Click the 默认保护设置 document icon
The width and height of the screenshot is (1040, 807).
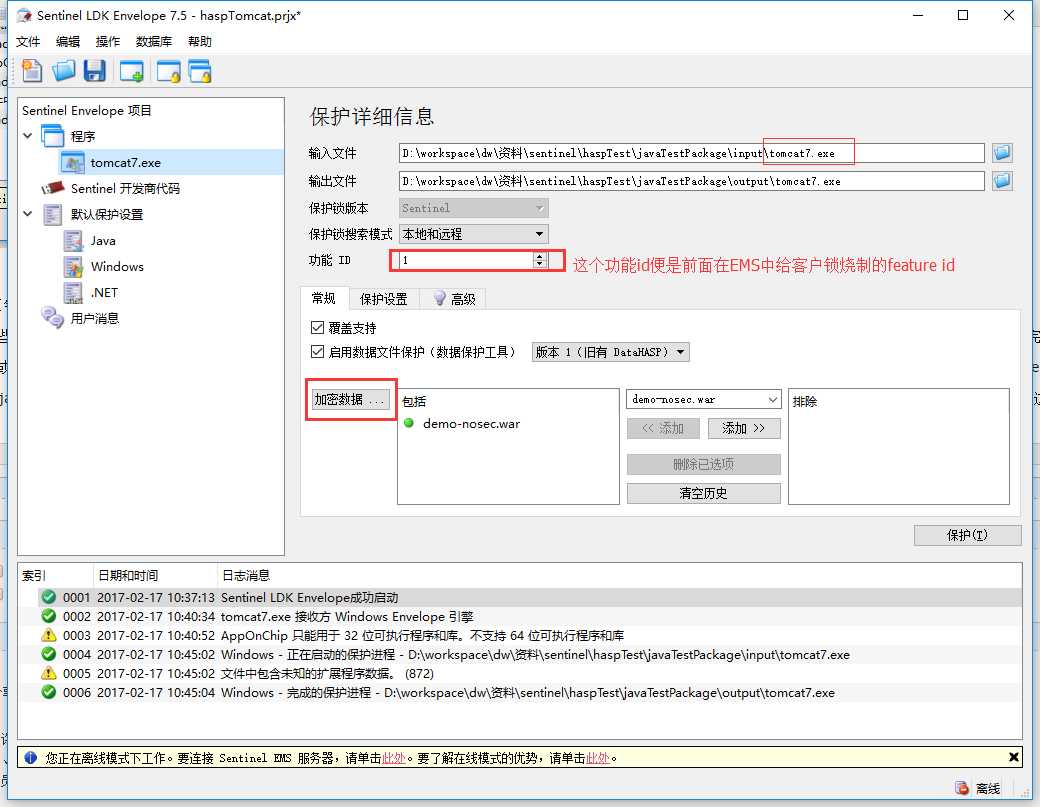(x=52, y=214)
